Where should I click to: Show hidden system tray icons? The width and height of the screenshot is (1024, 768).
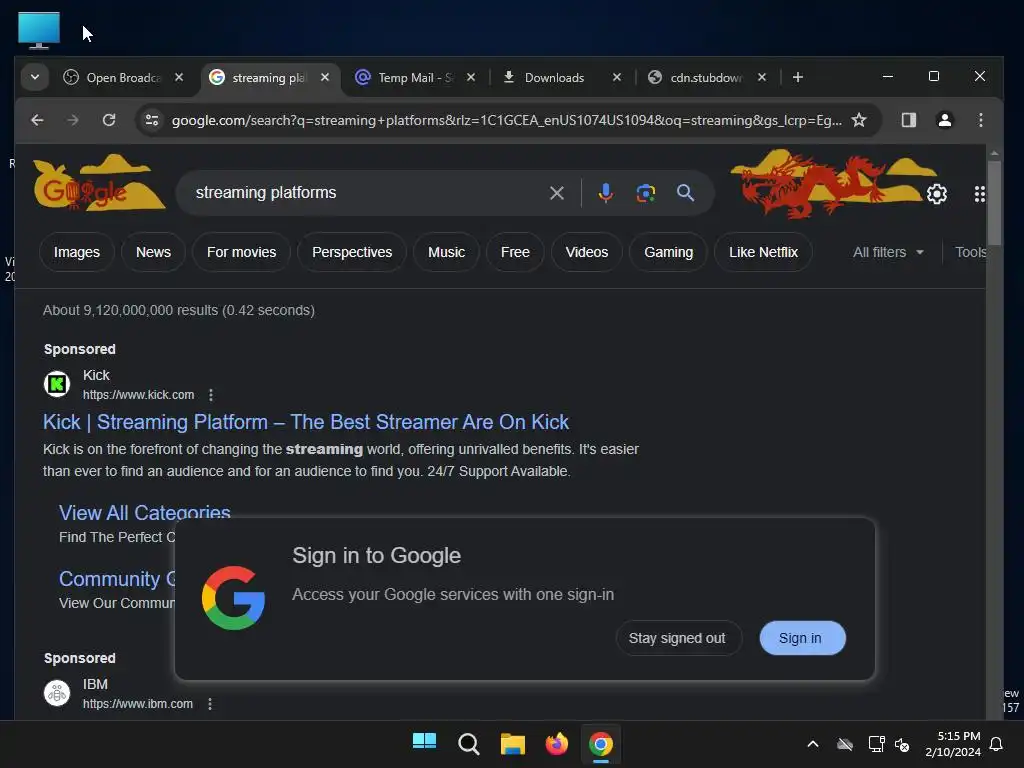813,744
